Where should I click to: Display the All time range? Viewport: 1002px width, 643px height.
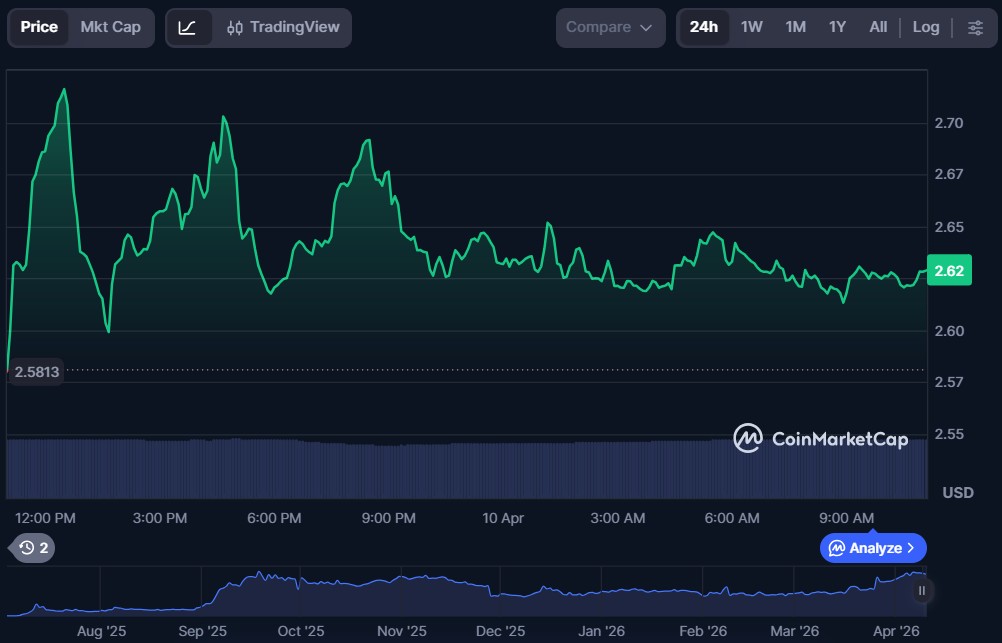(878, 27)
